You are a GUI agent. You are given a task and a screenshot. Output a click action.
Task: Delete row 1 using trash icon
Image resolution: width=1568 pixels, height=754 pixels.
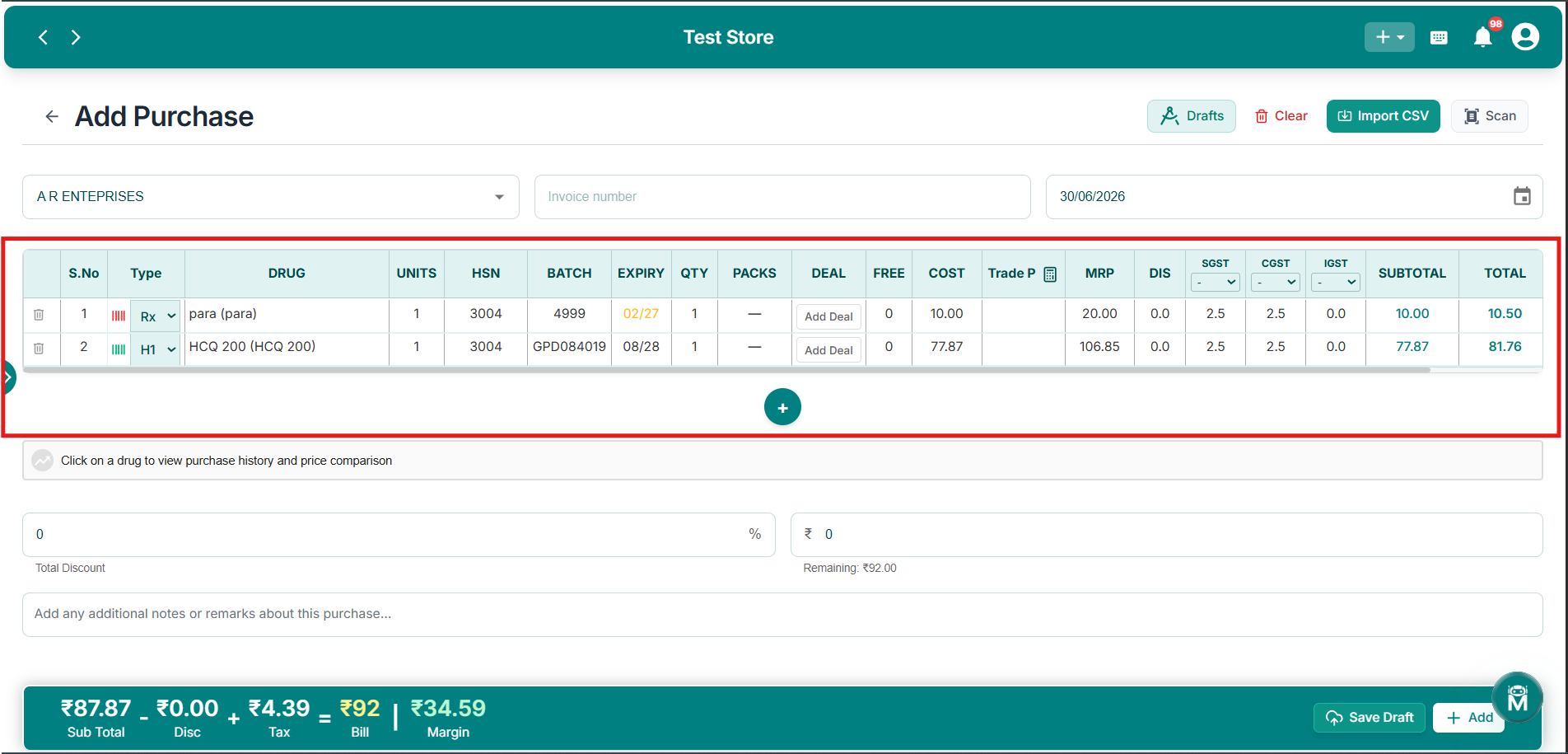[39, 315]
